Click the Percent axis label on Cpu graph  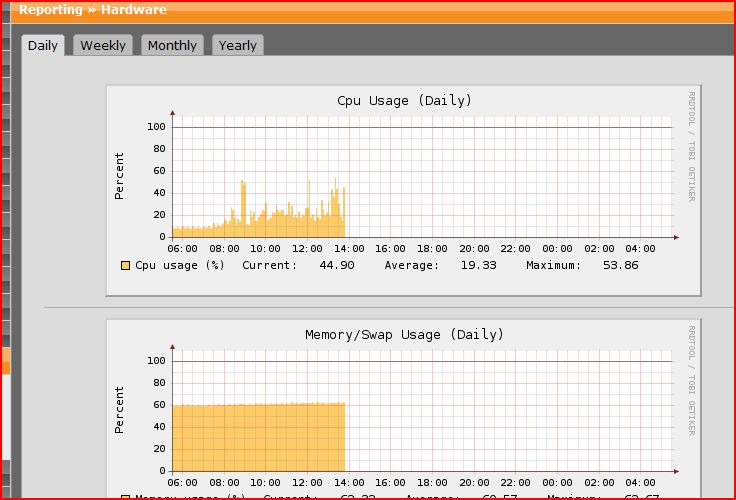tap(119, 176)
